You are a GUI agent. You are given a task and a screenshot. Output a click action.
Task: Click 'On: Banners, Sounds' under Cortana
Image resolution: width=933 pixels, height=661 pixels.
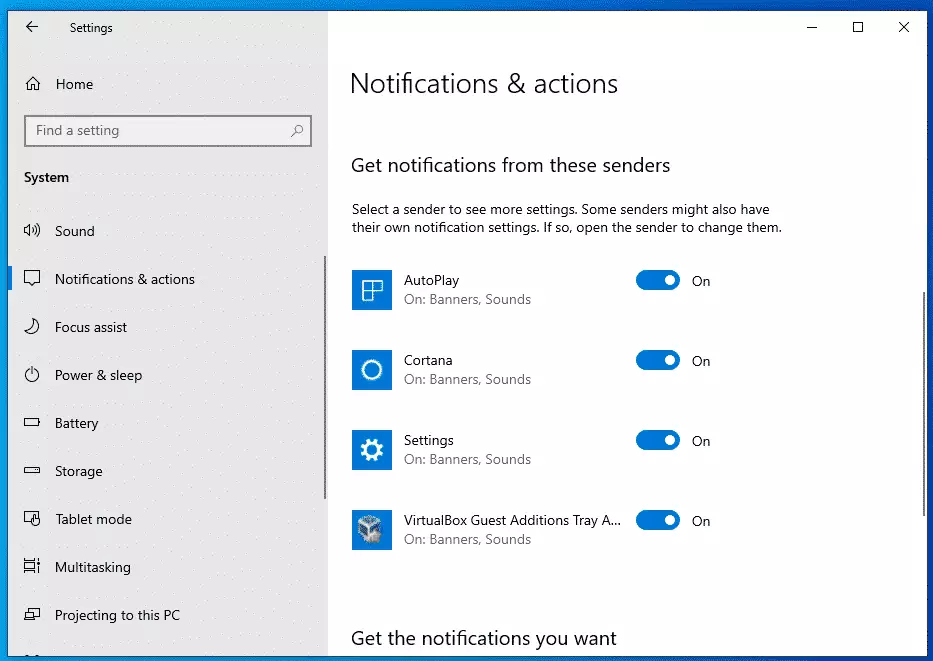tap(467, 379)
